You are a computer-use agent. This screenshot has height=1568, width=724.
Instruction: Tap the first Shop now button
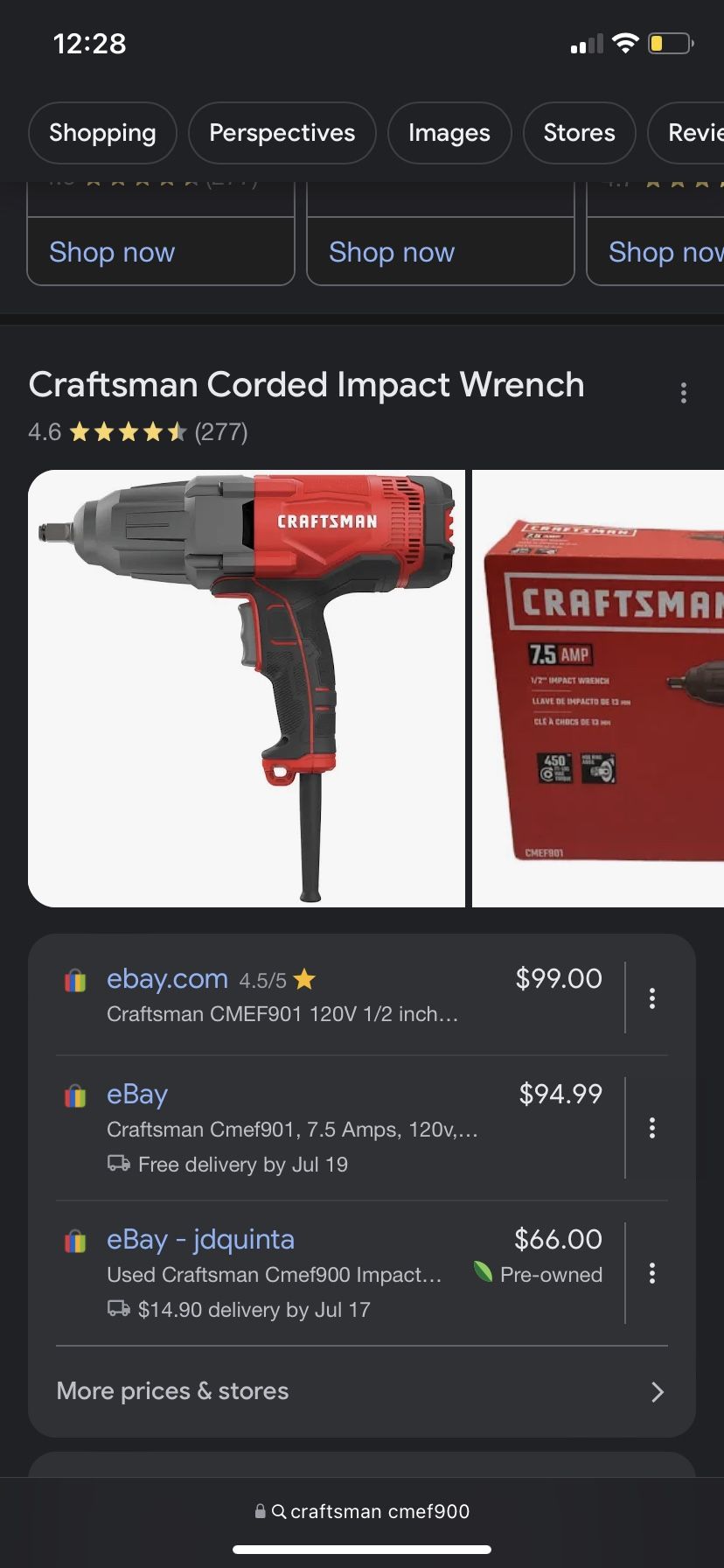pyautogui.click(x=161, y=252)
